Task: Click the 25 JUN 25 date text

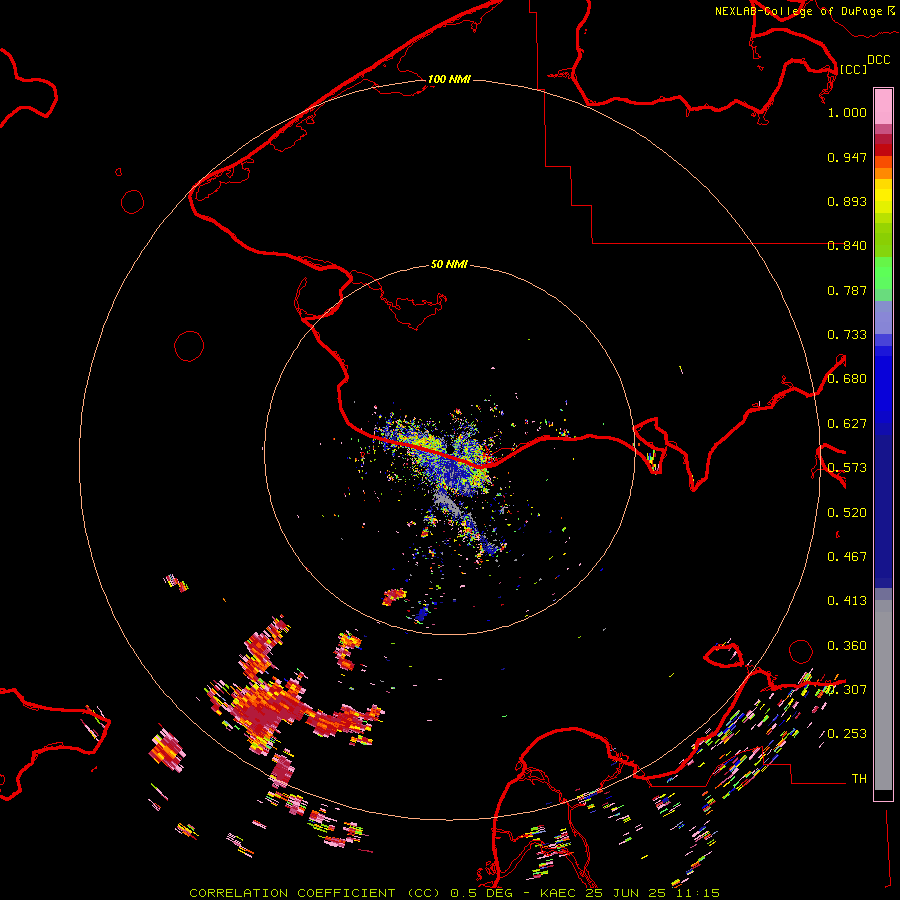Action: [626, 893]
